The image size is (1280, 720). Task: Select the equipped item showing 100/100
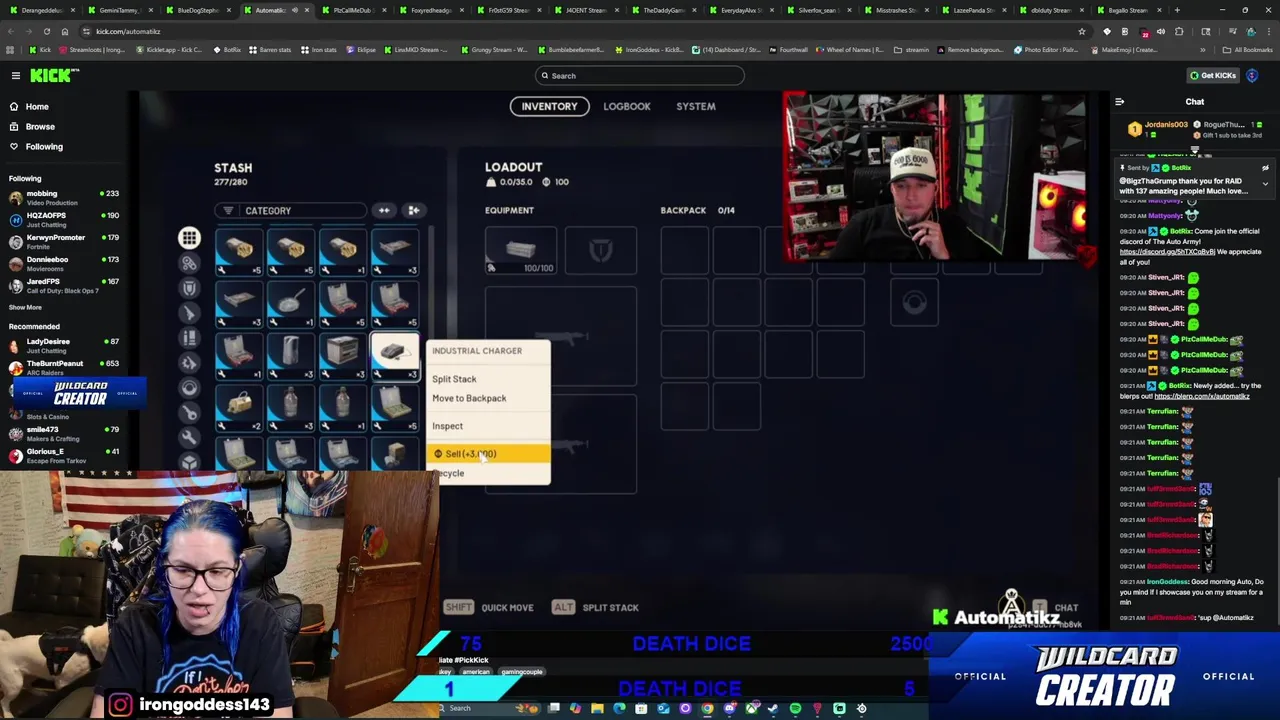point(521,250)
